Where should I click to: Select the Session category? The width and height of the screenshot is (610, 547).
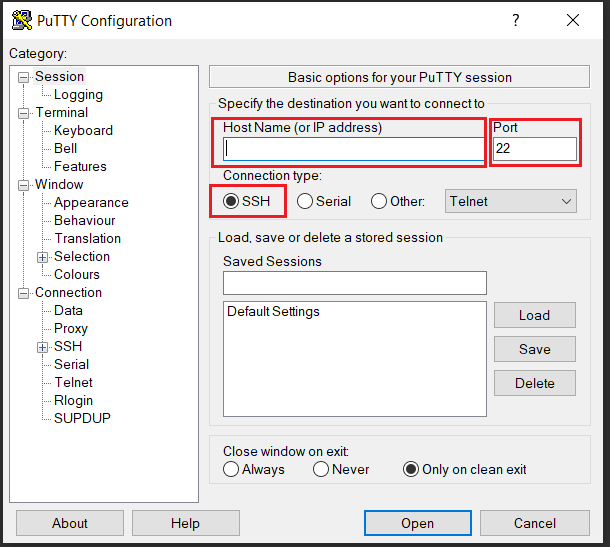pos(60,77)
